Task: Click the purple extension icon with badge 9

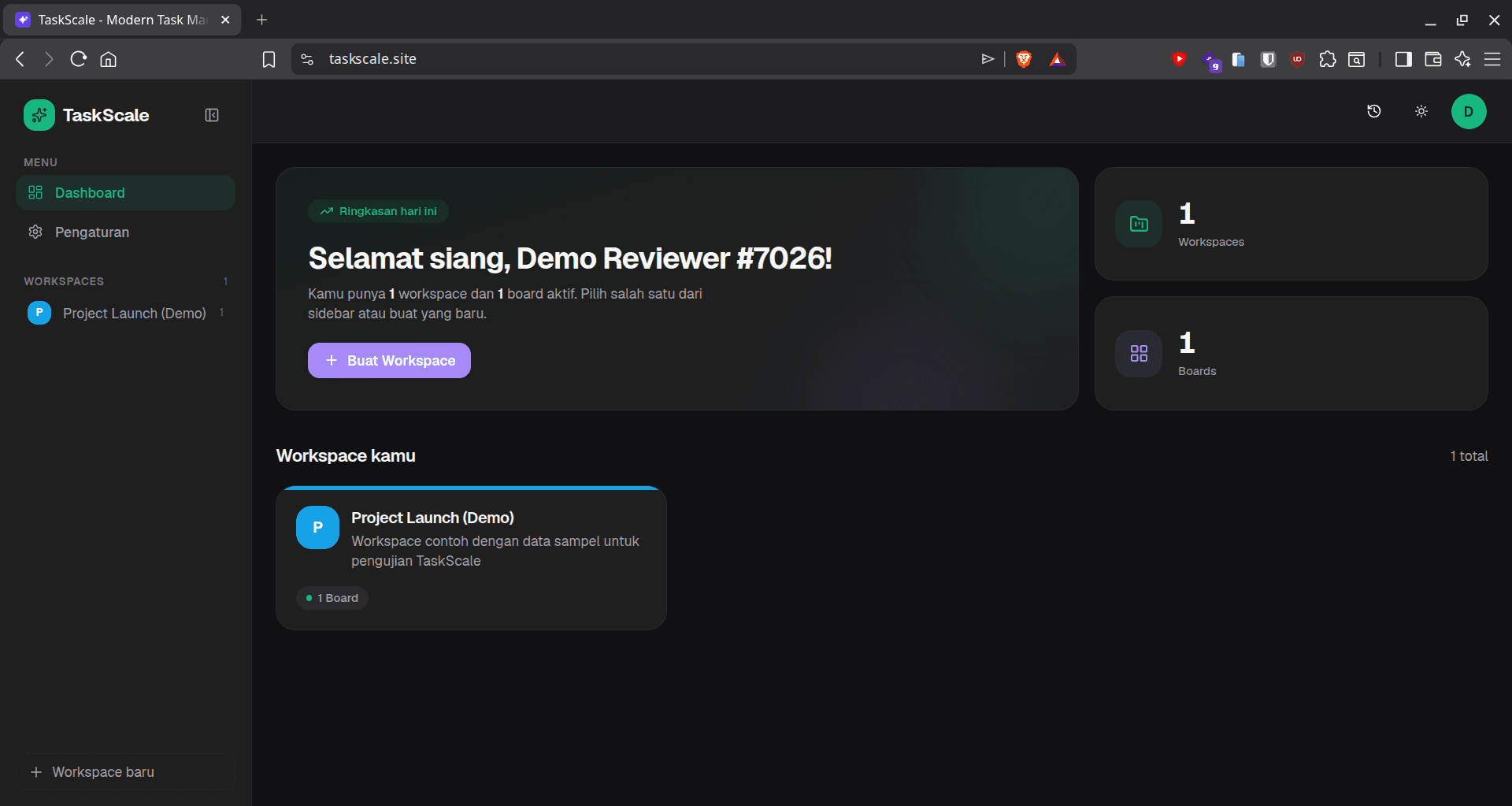Action: click(x=1210, y=61)
